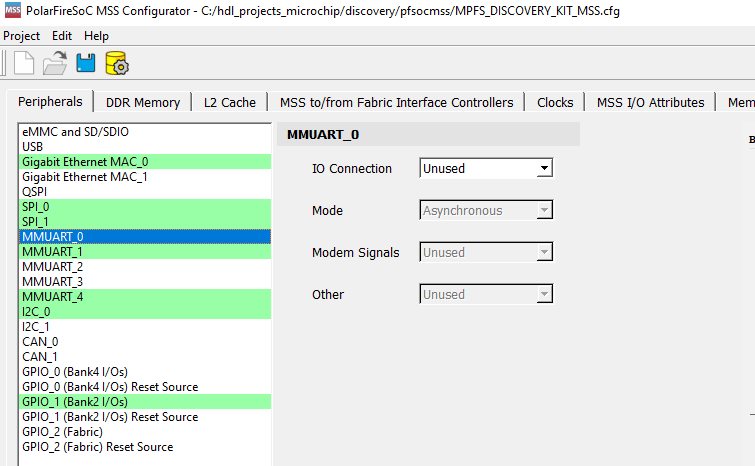Switch to the DDR Memory tab
The image size is (755, 466).
coord(143,102)
